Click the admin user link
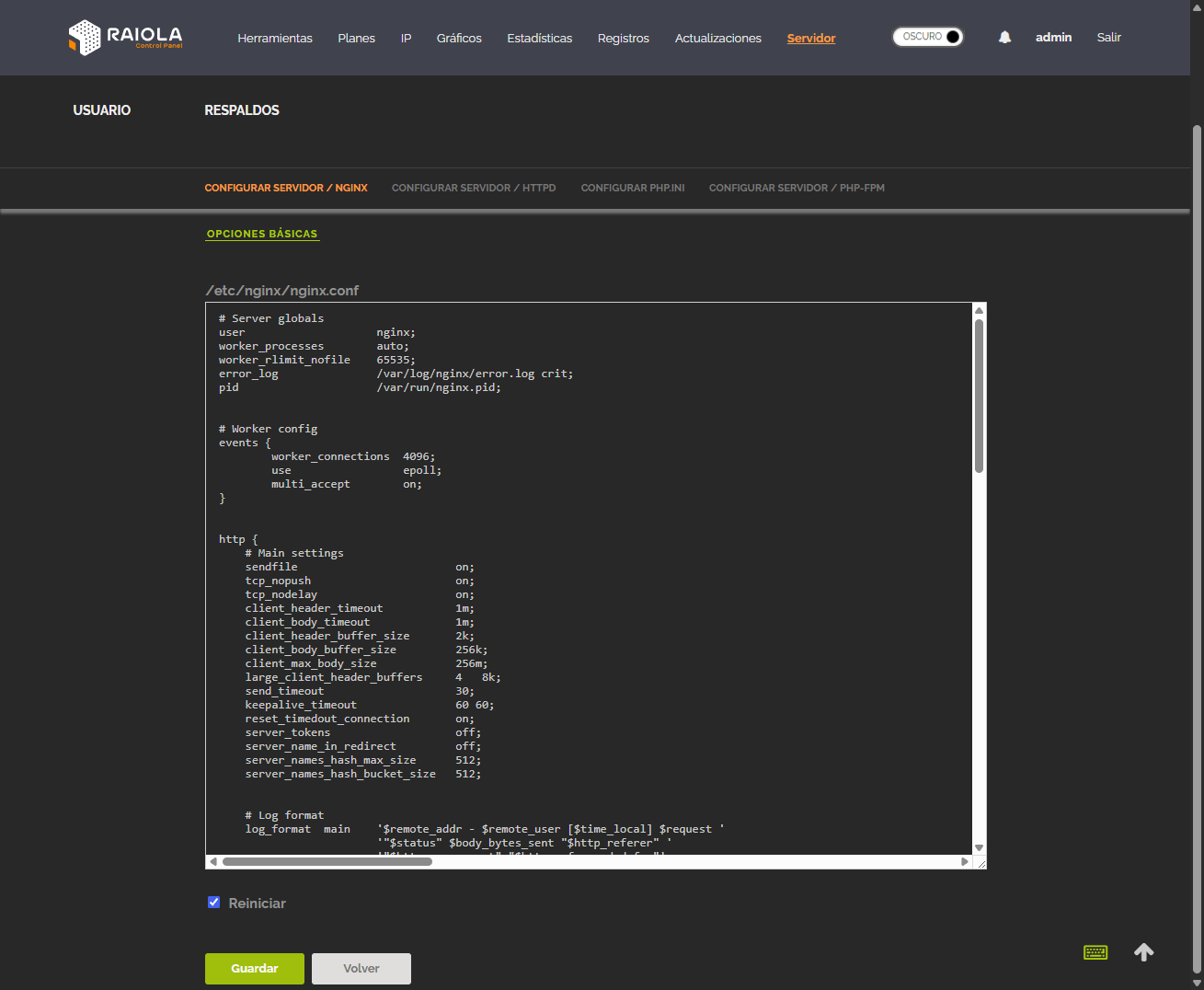1204x990 pixels. point(1054,37)
